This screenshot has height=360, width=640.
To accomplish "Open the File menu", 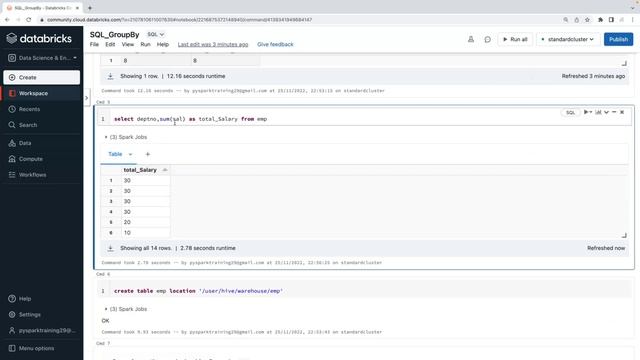I will tap(94, 44).
